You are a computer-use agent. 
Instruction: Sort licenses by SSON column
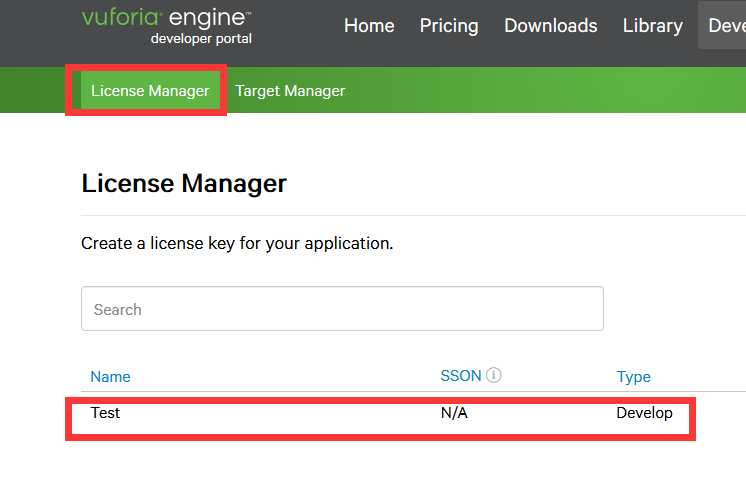[x=461, y=376]
